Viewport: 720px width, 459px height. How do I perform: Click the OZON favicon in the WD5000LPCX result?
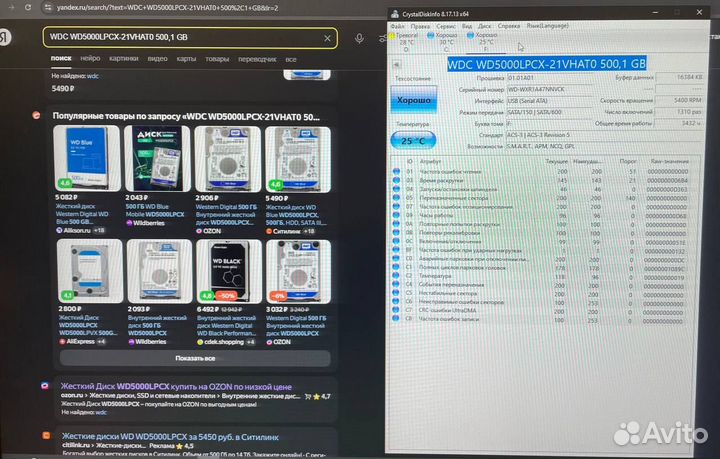pyautogui.click(x=45, y=386)
